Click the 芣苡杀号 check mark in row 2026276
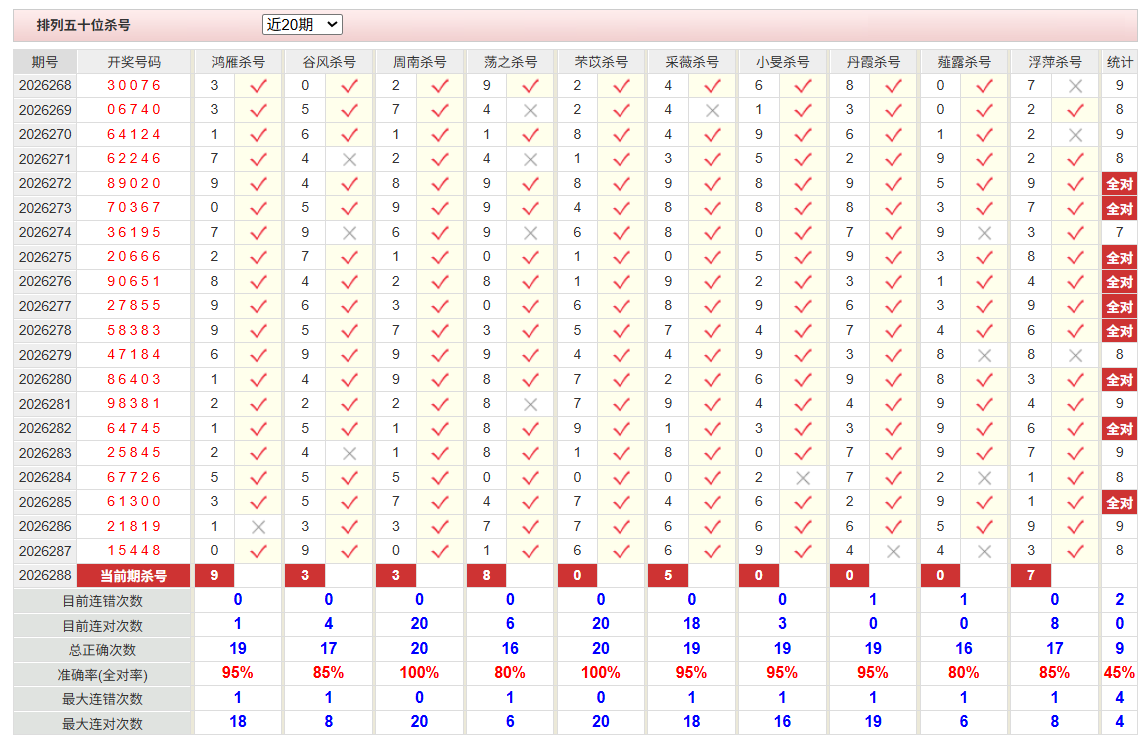This screenshot has width=1145, height=754. (621, 282)
